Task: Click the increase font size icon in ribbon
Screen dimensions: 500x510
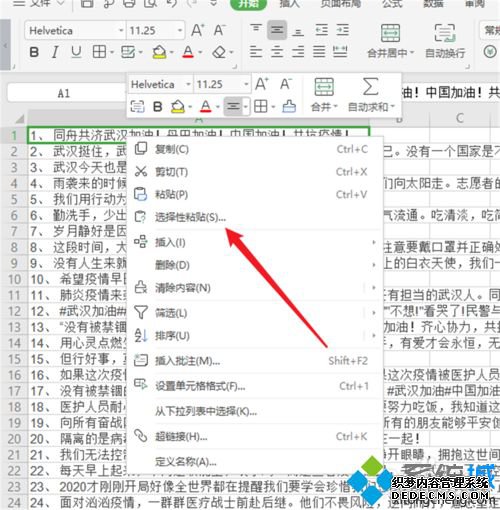Action: [198, 31]
